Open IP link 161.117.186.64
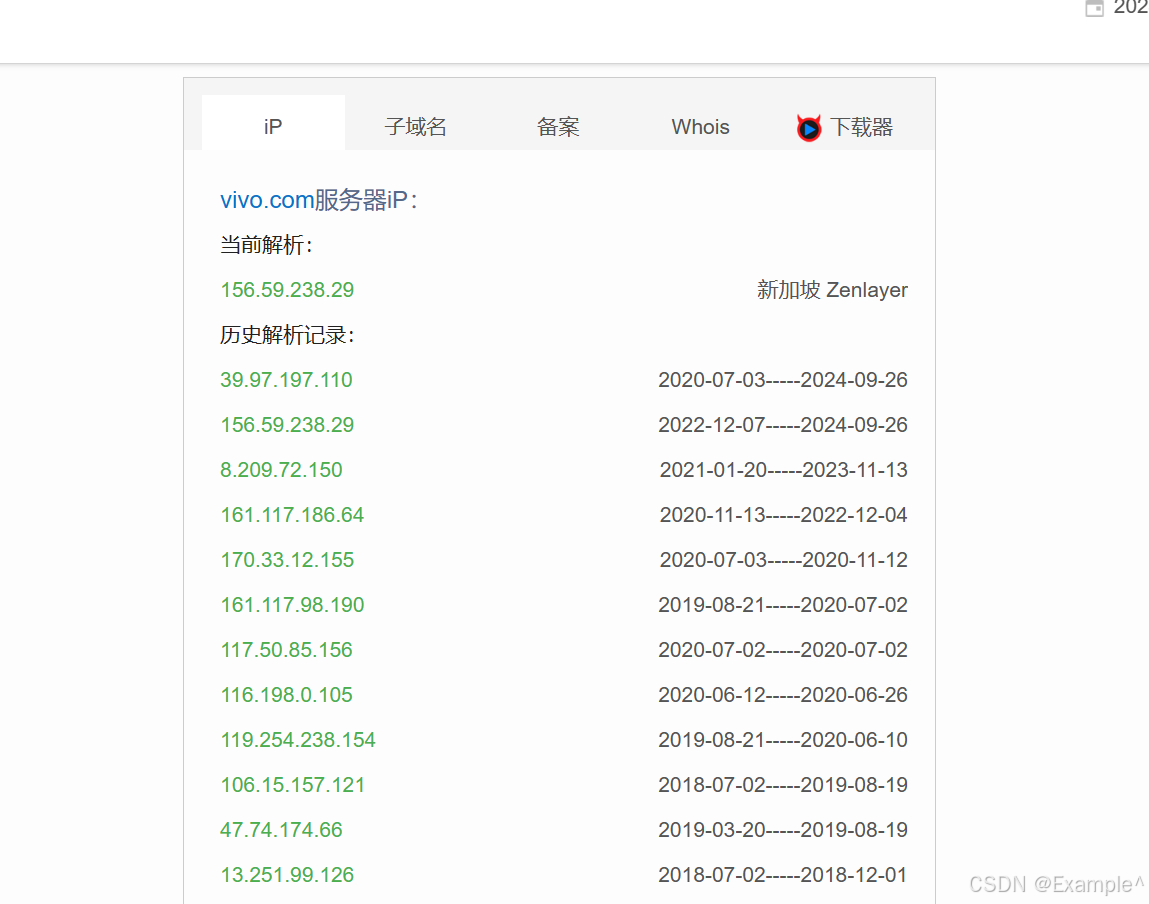 pyautogui.click(x=292, y=515)
